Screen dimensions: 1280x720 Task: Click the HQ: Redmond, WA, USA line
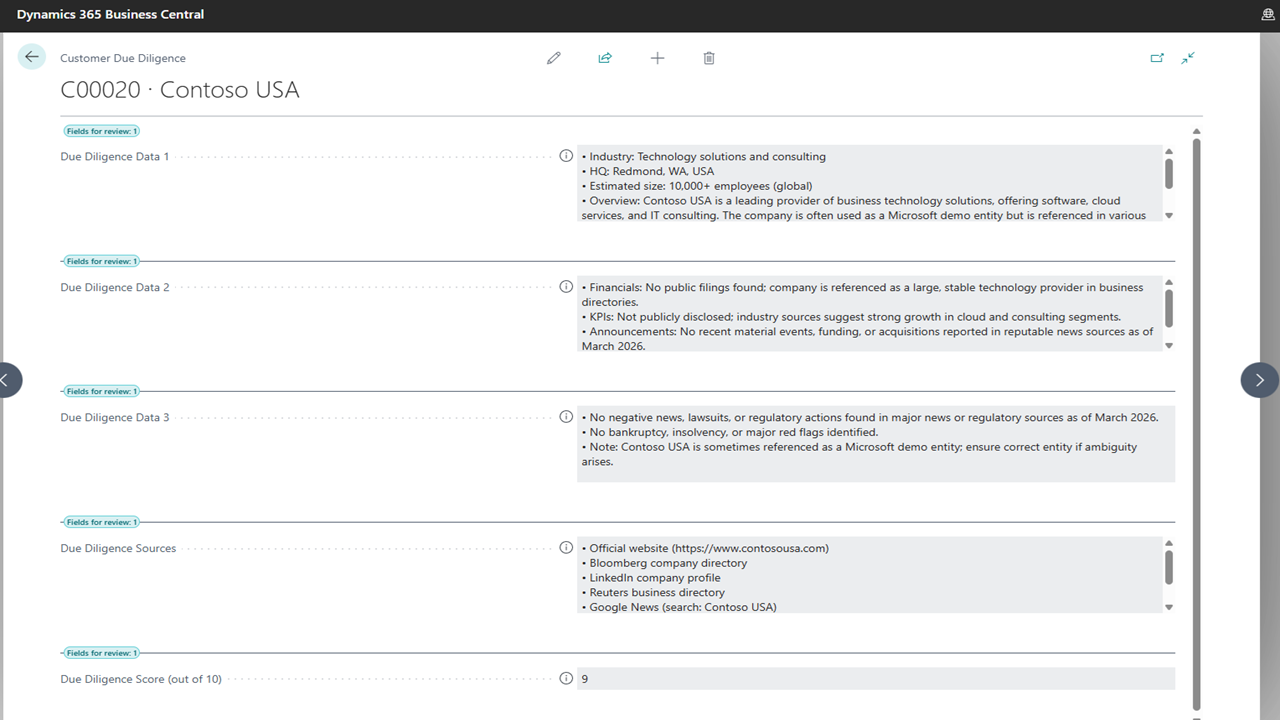[648, 171]
